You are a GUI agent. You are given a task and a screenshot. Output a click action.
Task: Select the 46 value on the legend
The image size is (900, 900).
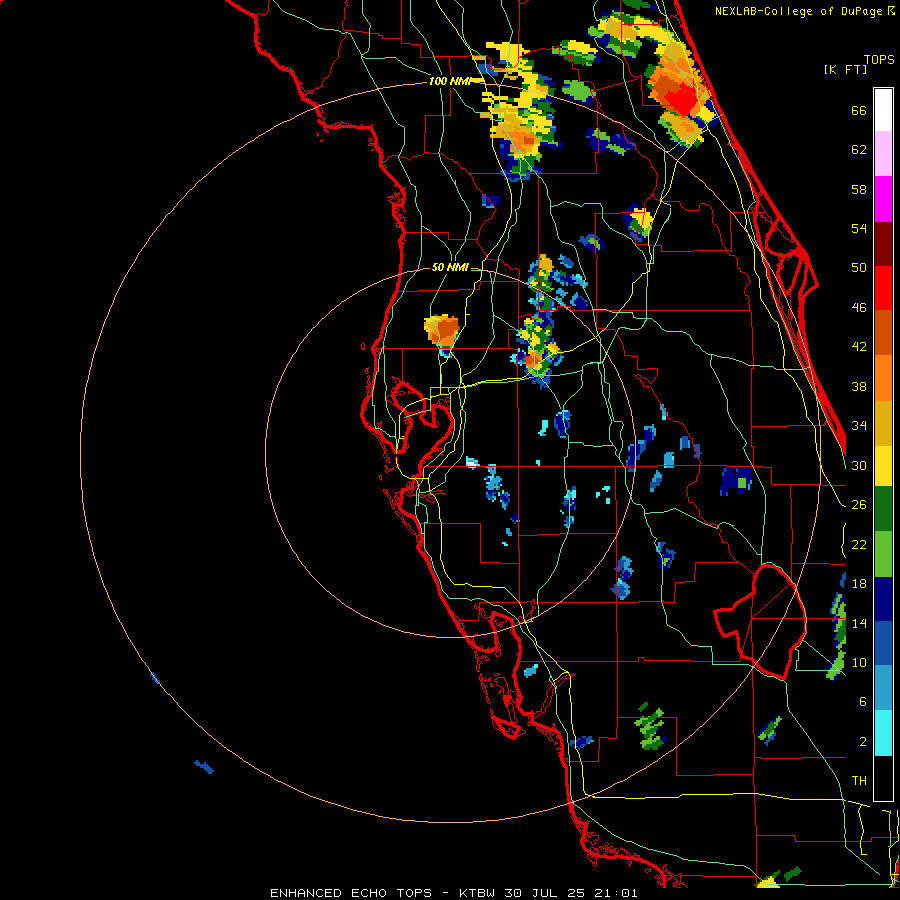859,308
